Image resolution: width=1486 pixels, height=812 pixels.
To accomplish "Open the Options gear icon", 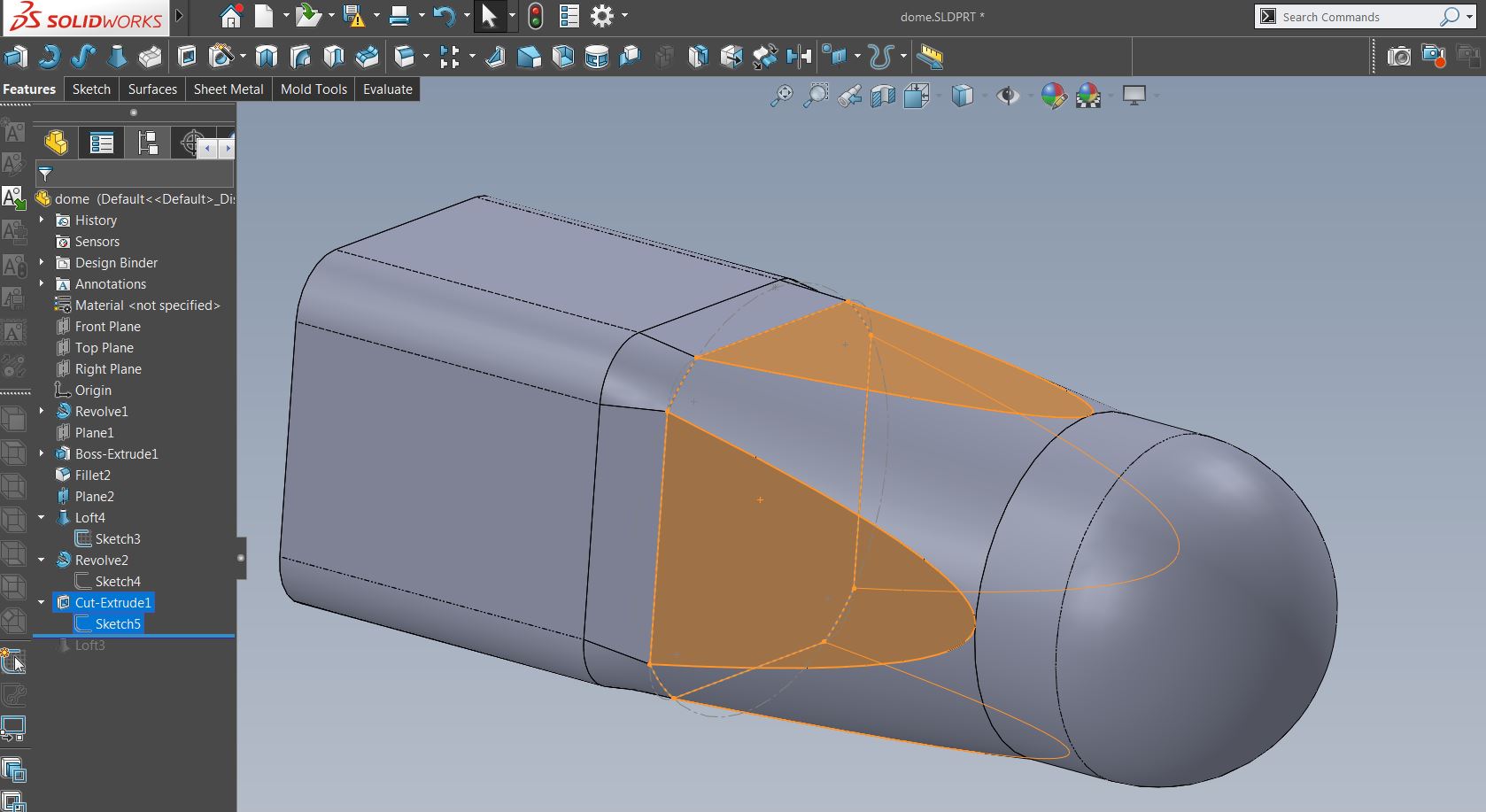I will (x=602, y=16).
